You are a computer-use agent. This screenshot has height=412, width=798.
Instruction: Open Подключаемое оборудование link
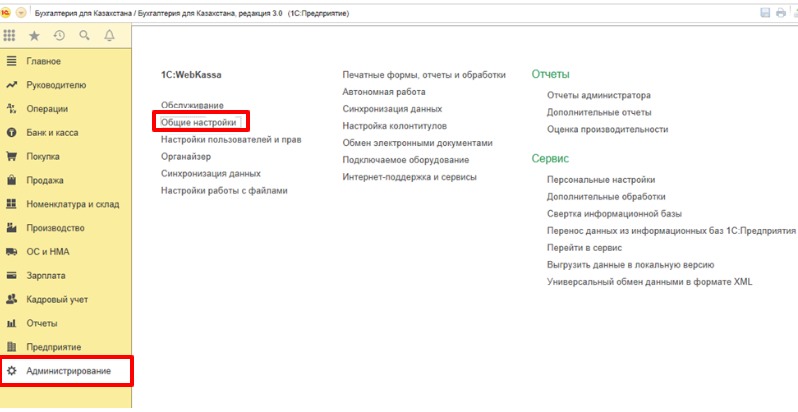click(406, 160)
